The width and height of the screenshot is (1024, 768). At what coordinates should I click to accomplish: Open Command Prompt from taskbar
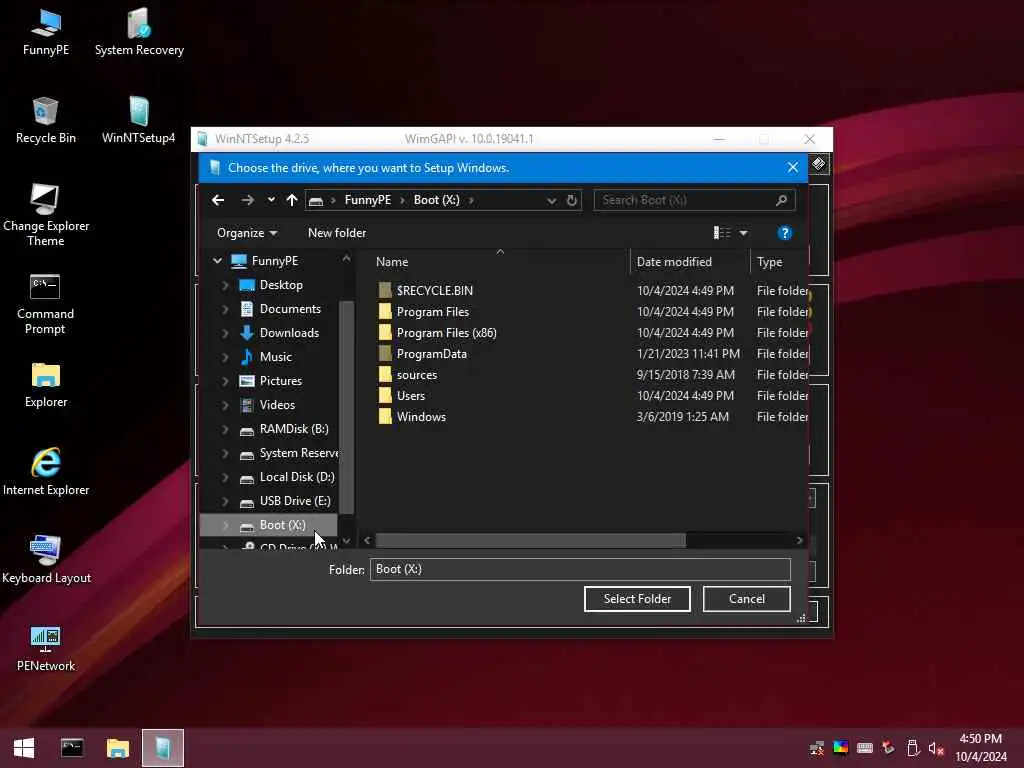coord(72,748)
